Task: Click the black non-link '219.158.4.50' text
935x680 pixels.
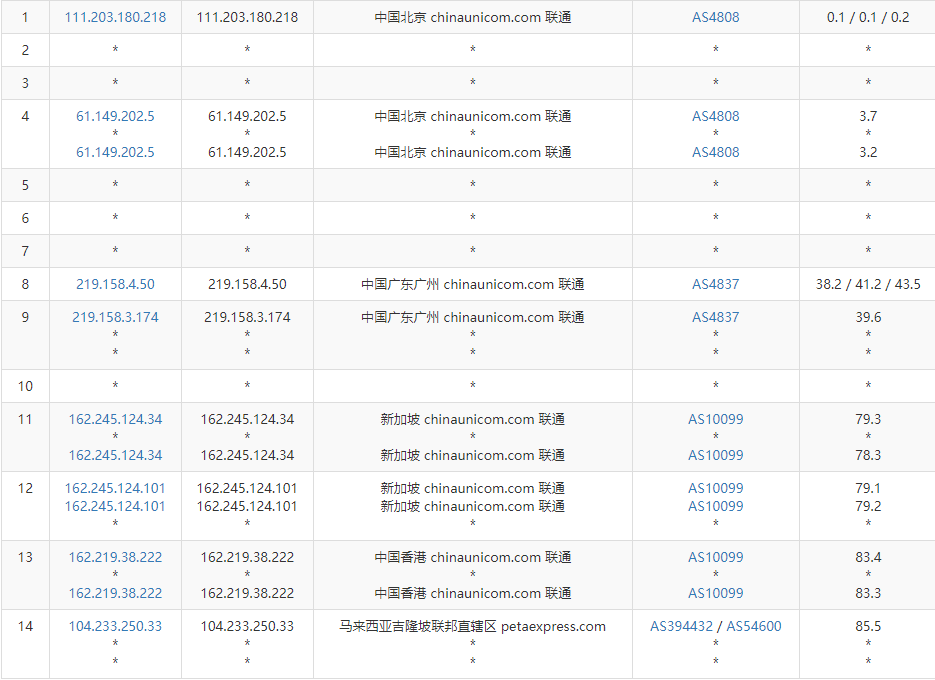Action: point(247,284)
